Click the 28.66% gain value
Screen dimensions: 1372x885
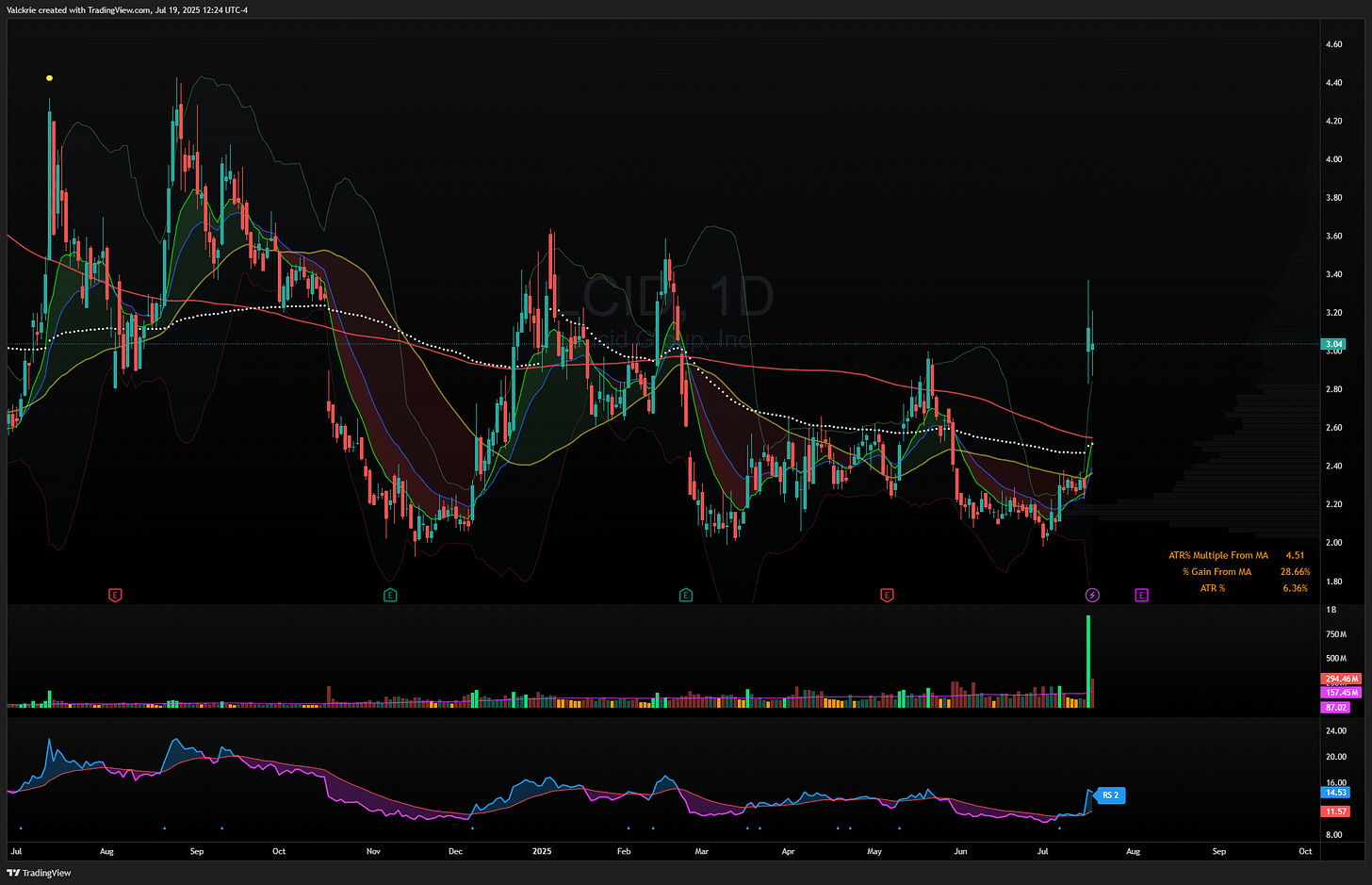point(1295,571)
